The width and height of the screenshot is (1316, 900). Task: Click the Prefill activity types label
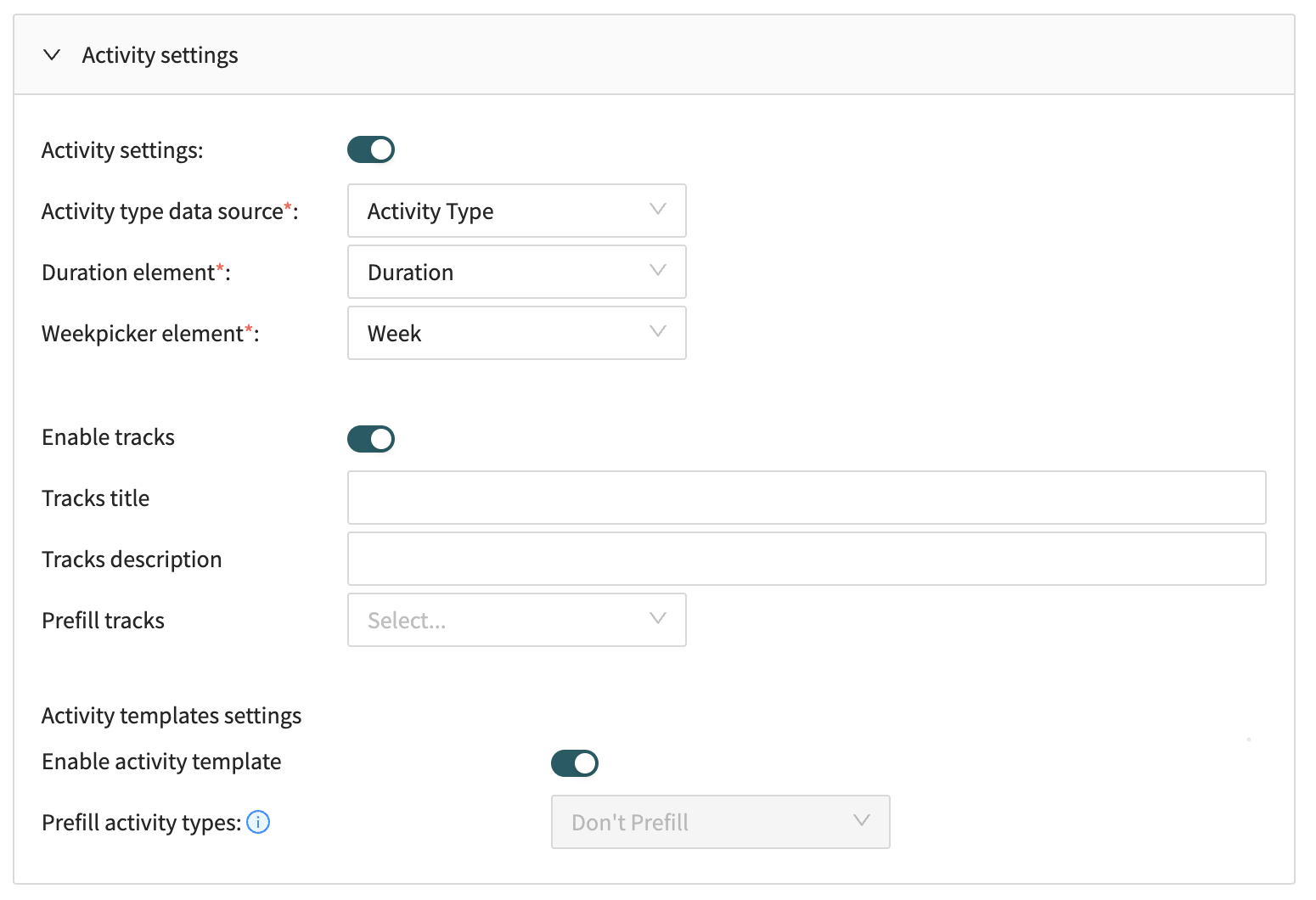click(x=142, y=823)
